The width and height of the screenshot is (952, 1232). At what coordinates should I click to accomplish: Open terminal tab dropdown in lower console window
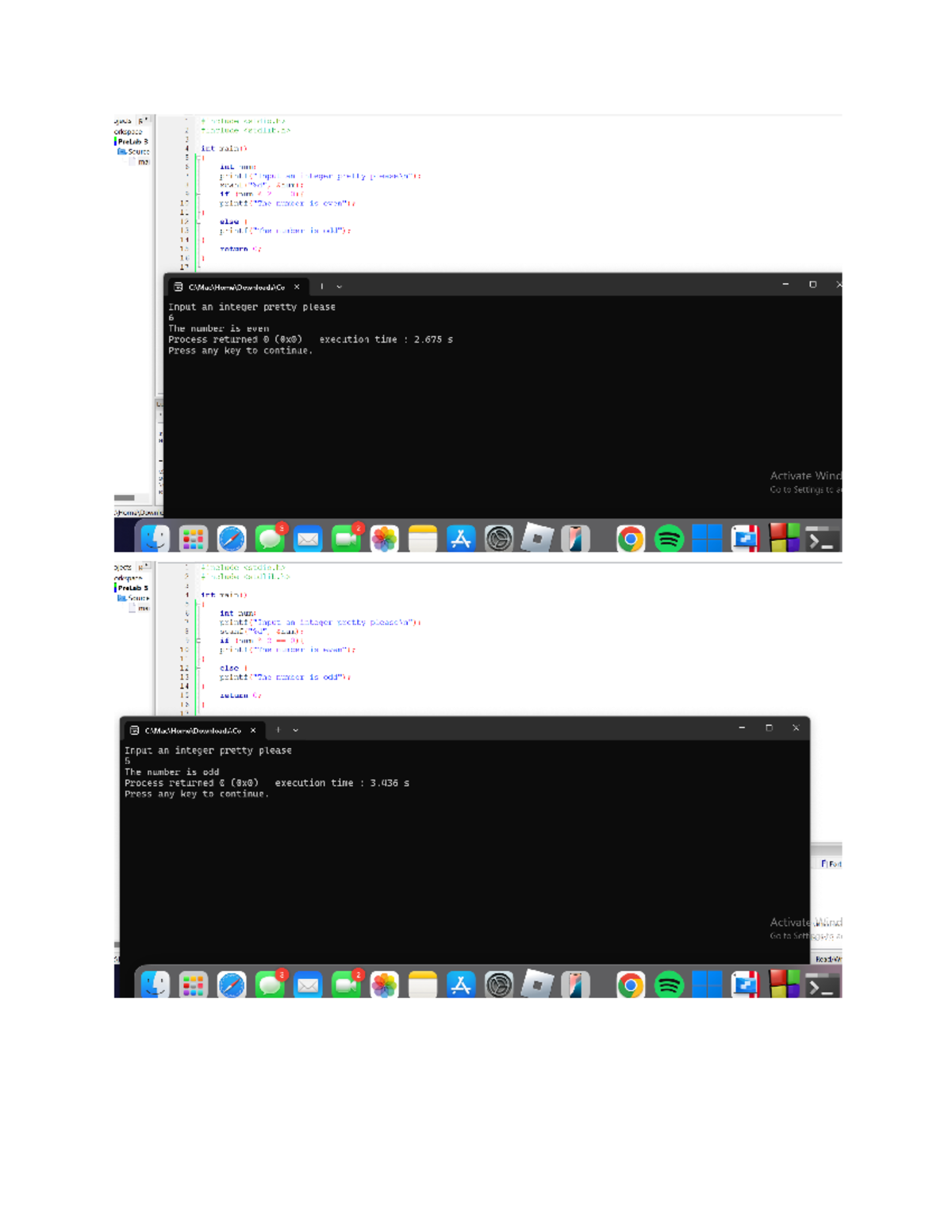(x=296, y=731)
